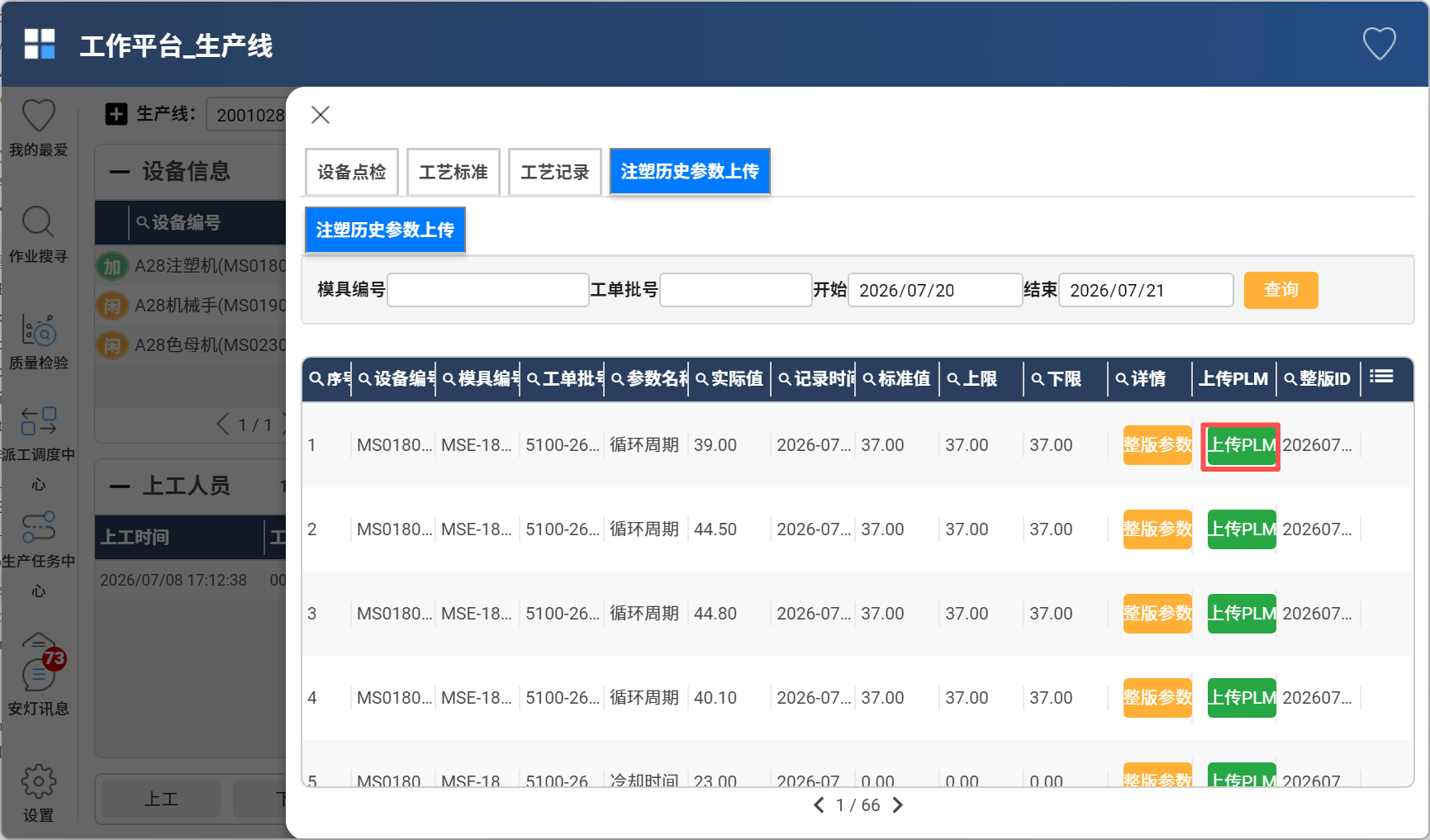1430x840 pixels.
Task: Open 整版参数 for row 4
Action: click(1157, 698)
